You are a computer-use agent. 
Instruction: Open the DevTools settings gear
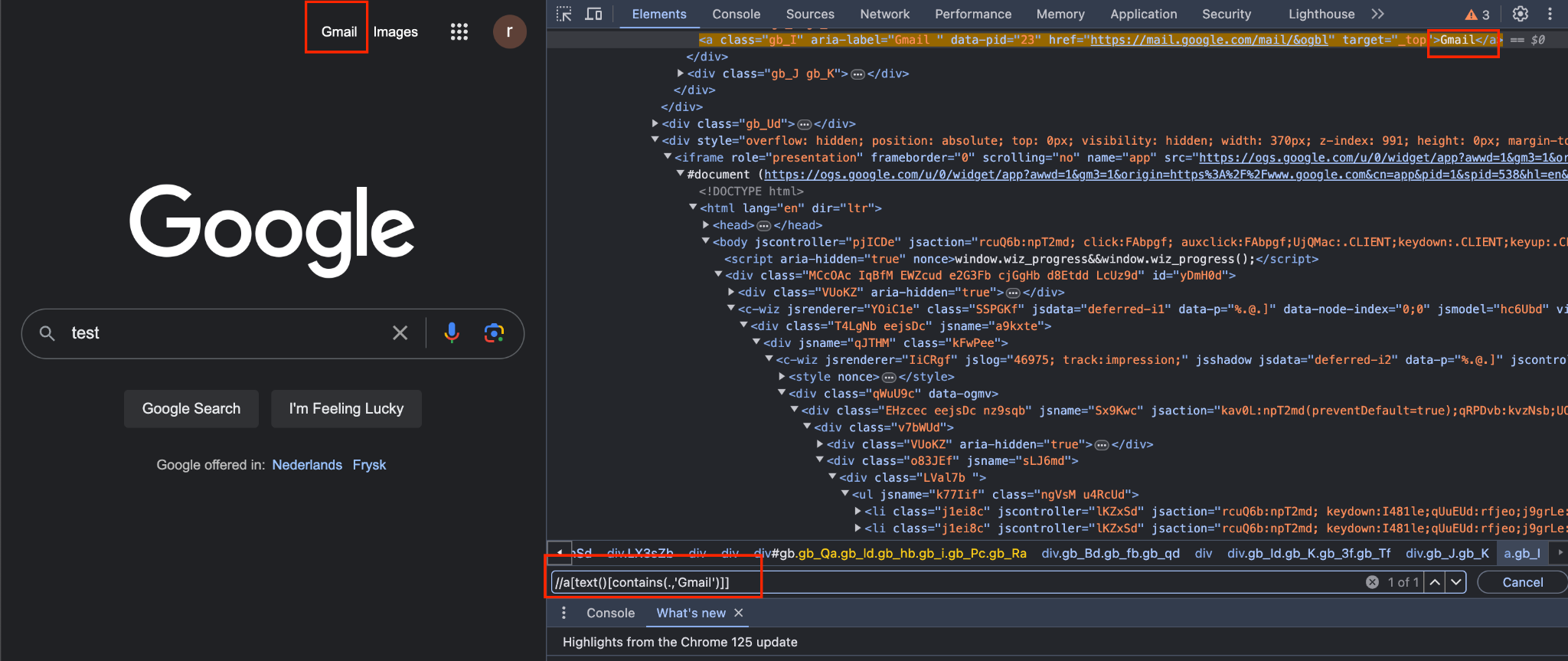tap(1521, 14)
